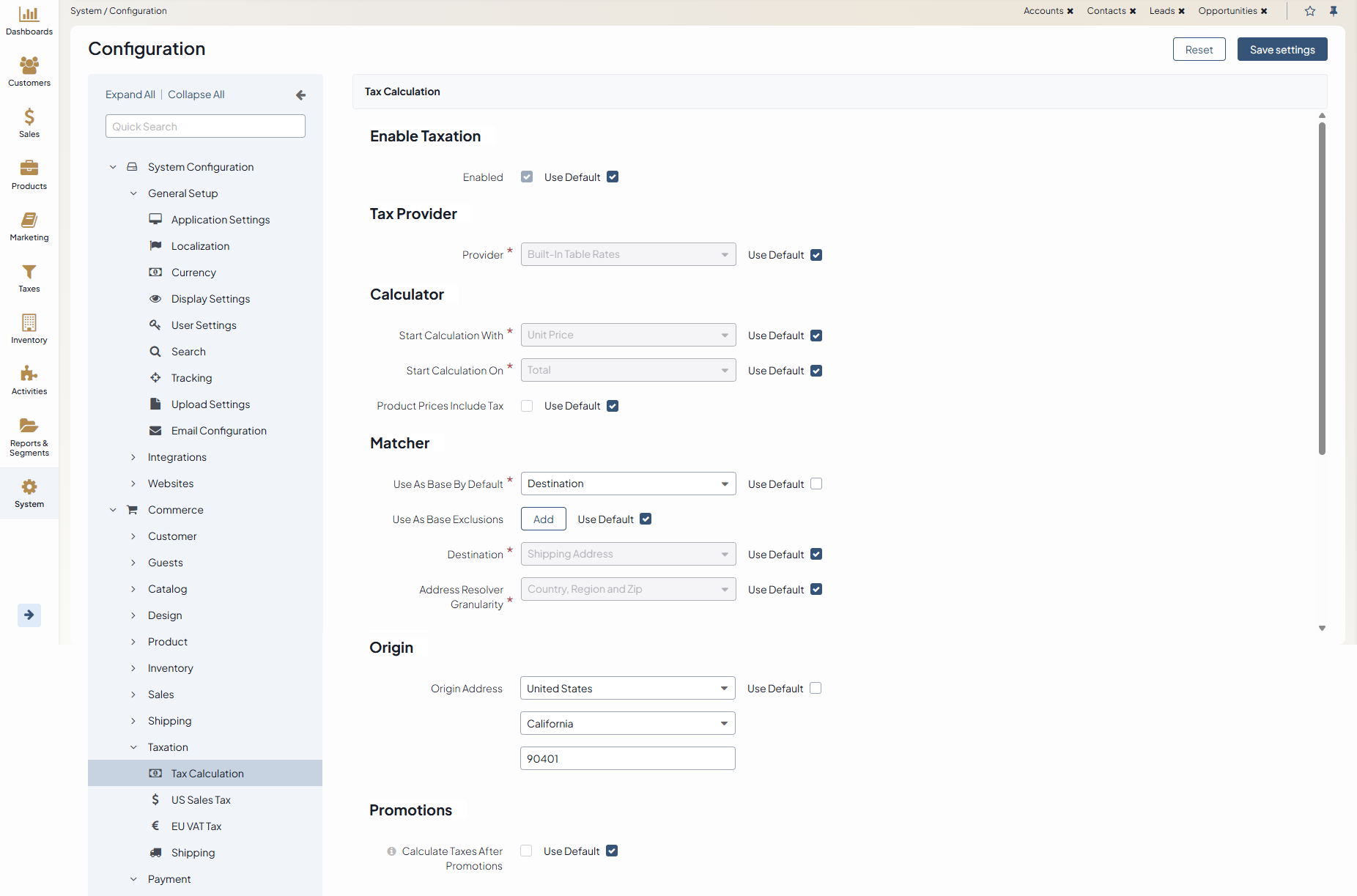
Task: Open the Taxes funnel icon
Action: [29, 273]
